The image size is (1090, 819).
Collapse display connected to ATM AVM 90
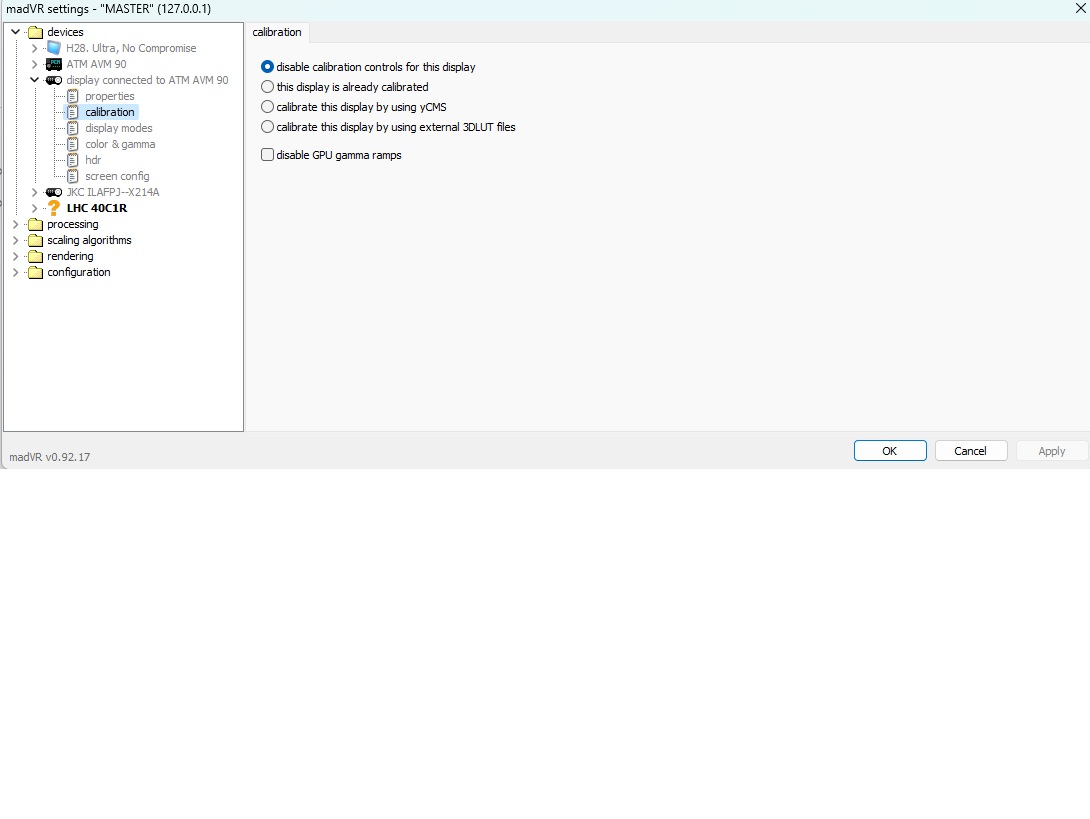point(34,80)
